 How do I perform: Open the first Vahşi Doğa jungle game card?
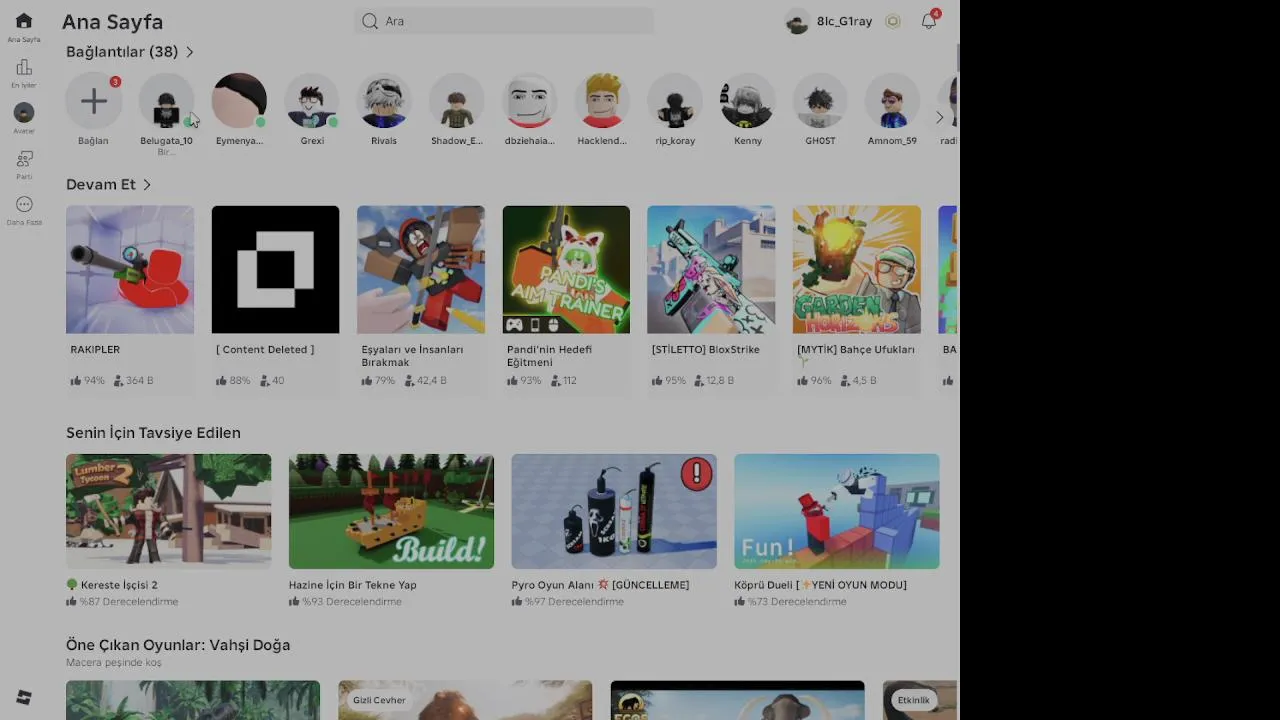point(193,700)
